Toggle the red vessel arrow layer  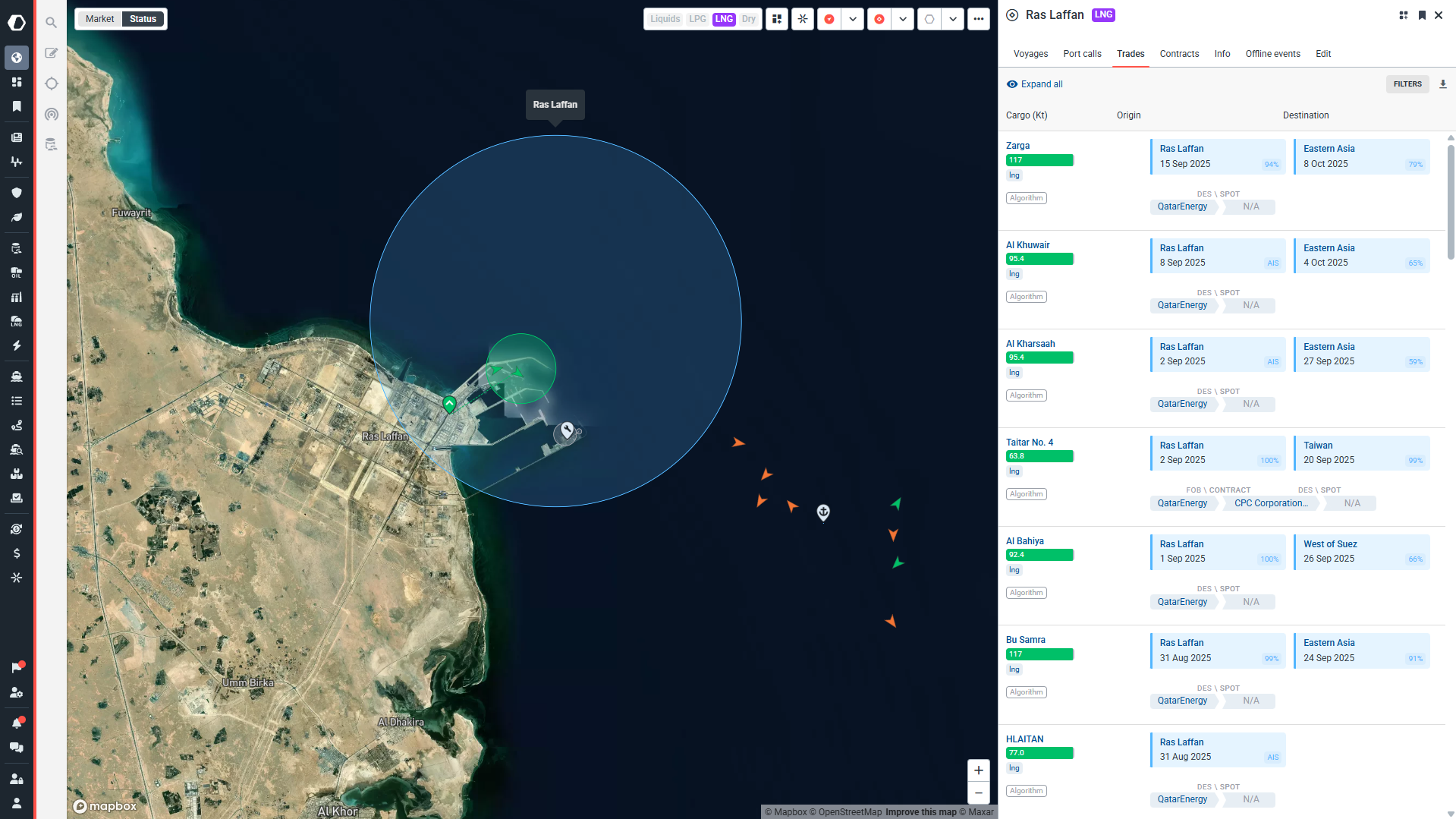pos(829,19)
